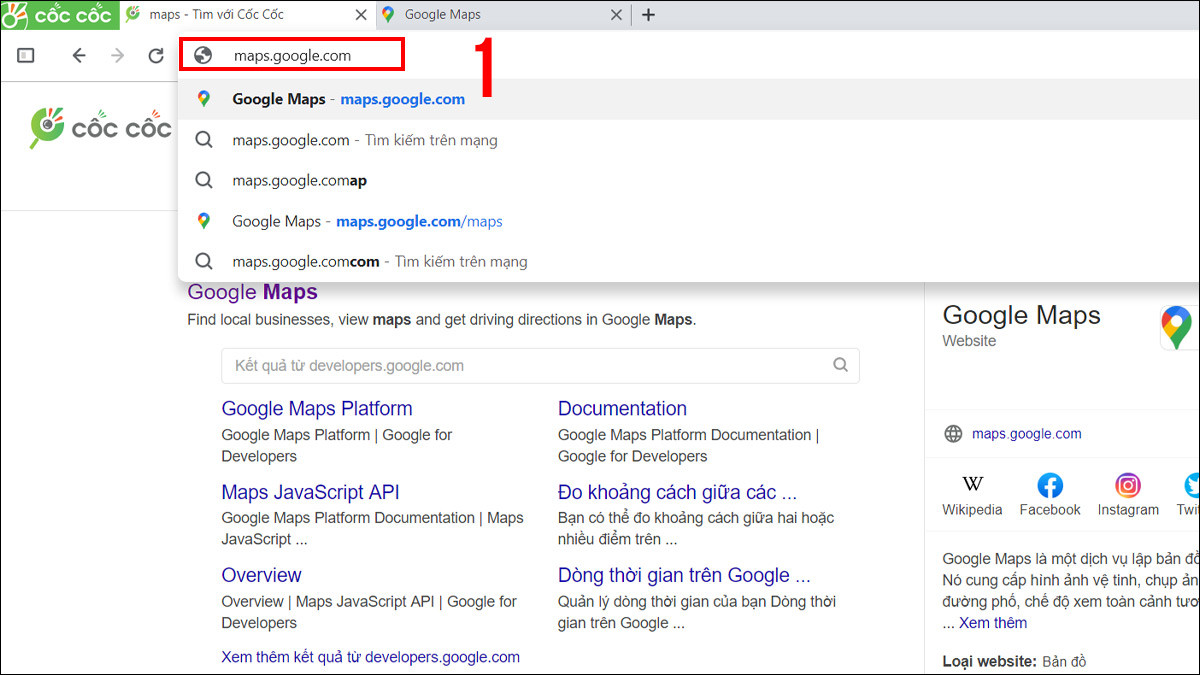Image resolution: width=1200 pixels, height=675 pixels.
Task: Click the Instagram profile icon
Action: (x=1128, y=486)
